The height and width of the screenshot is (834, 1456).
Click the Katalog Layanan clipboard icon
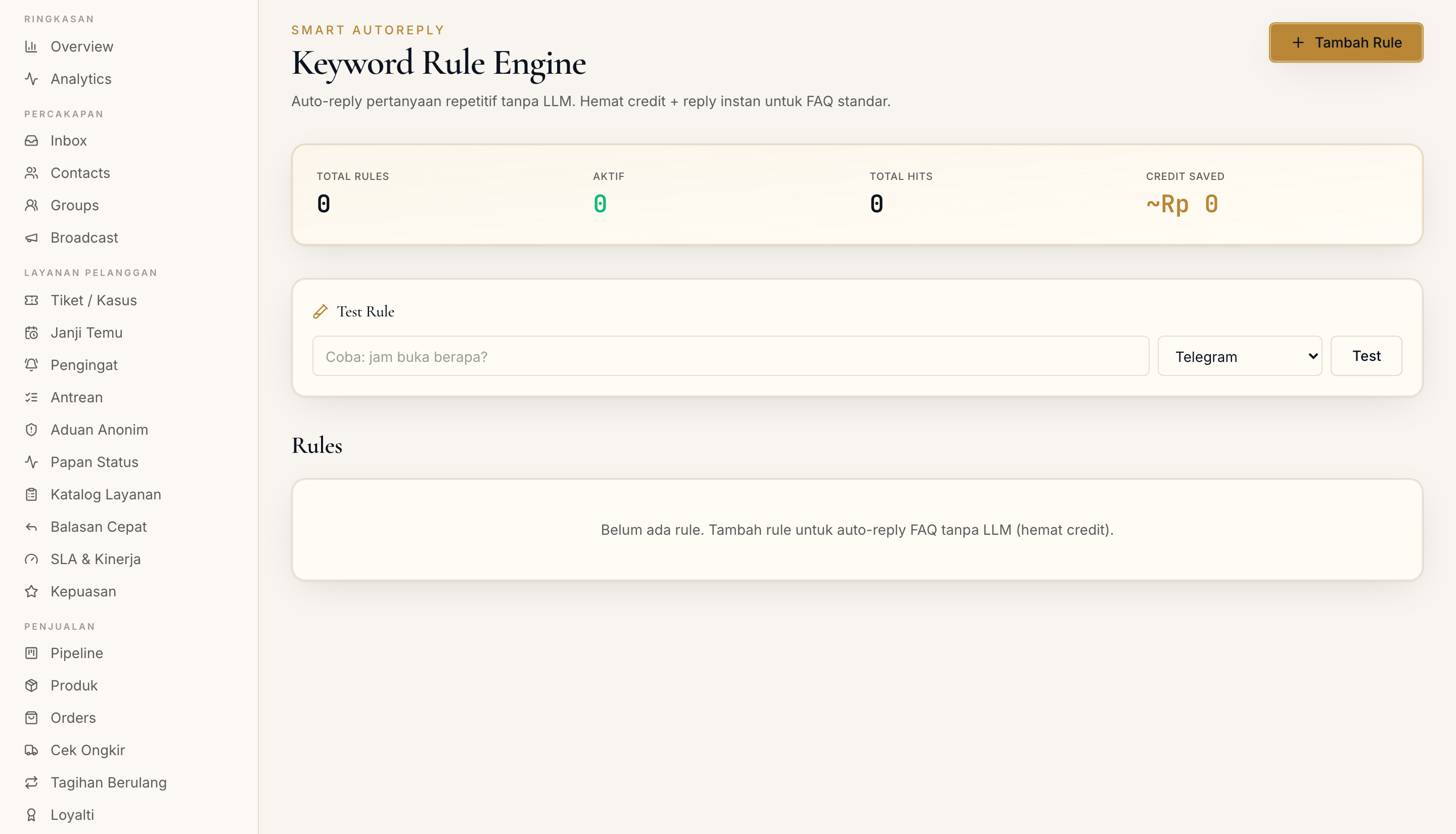31,494
